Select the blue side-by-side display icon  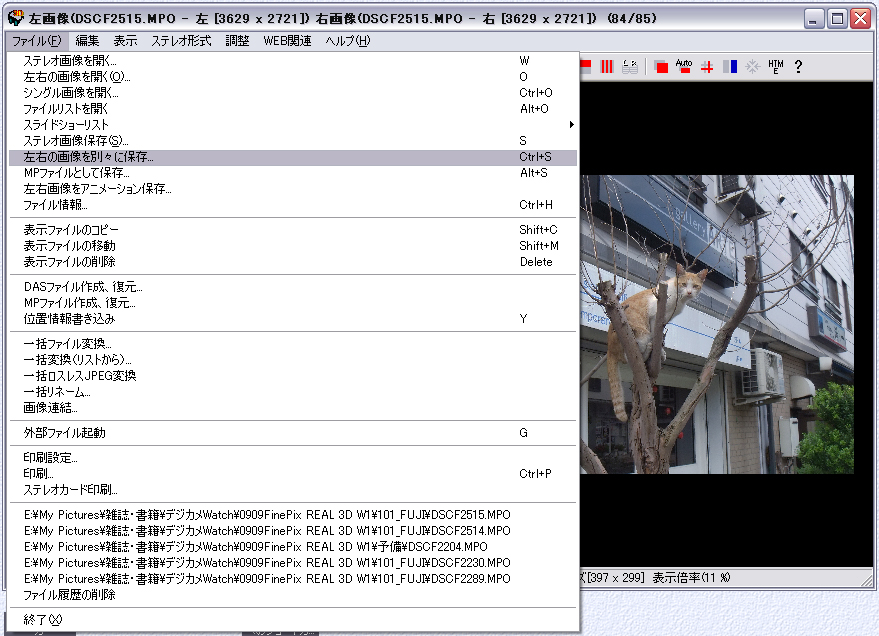coord(729,65)
